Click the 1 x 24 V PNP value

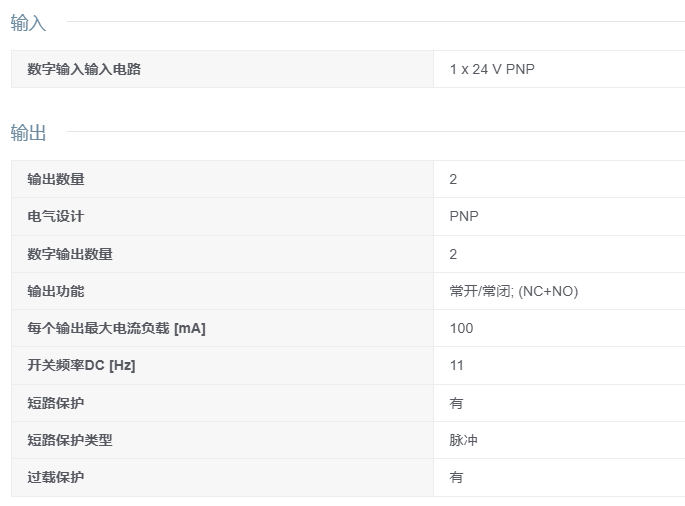[492, 69]
